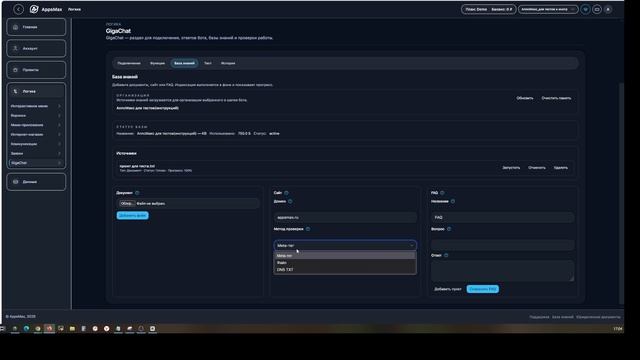The image size is (640, 360).
Task: Click the icon beside Логика
Action: [16, 91]
